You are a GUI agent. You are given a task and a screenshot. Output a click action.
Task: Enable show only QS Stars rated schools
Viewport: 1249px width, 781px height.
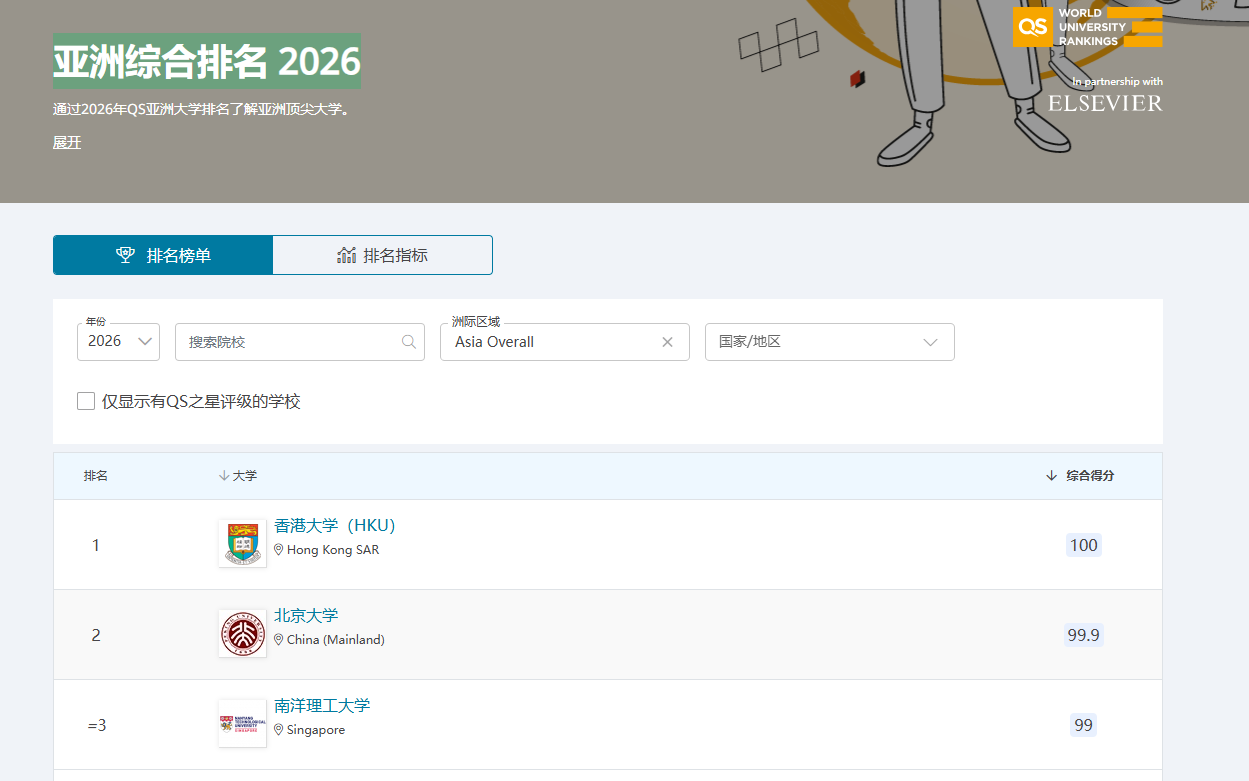[86, 401]
